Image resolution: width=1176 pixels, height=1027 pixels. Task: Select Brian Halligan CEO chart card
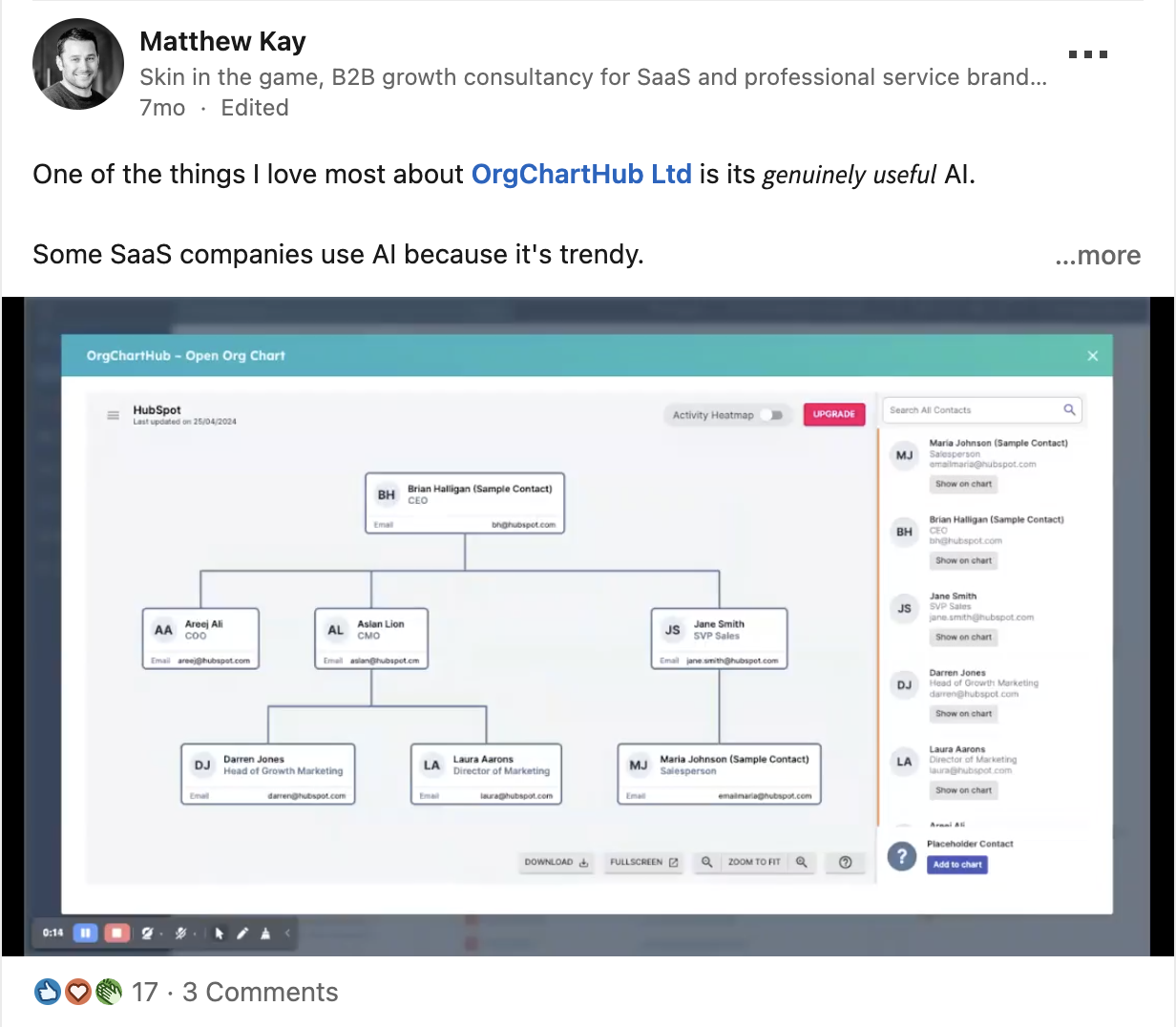(x=465, y=502)
